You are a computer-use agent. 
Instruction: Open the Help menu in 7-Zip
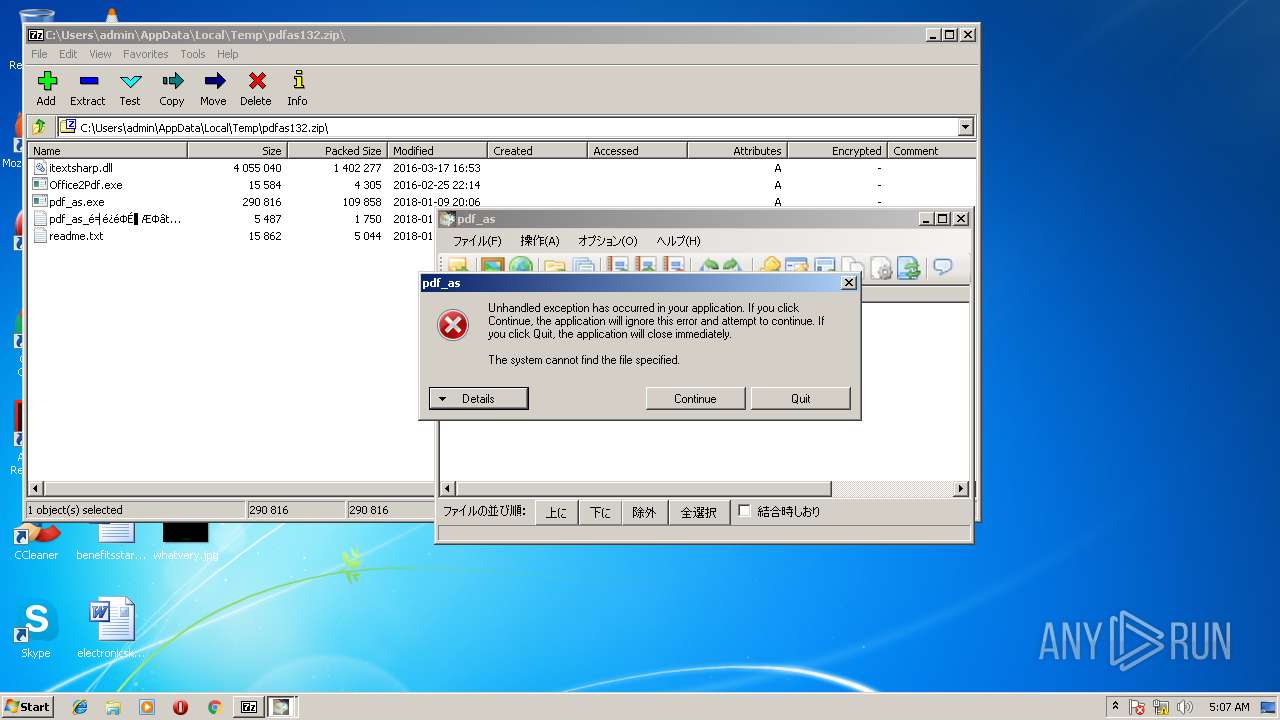pos(228,54)
